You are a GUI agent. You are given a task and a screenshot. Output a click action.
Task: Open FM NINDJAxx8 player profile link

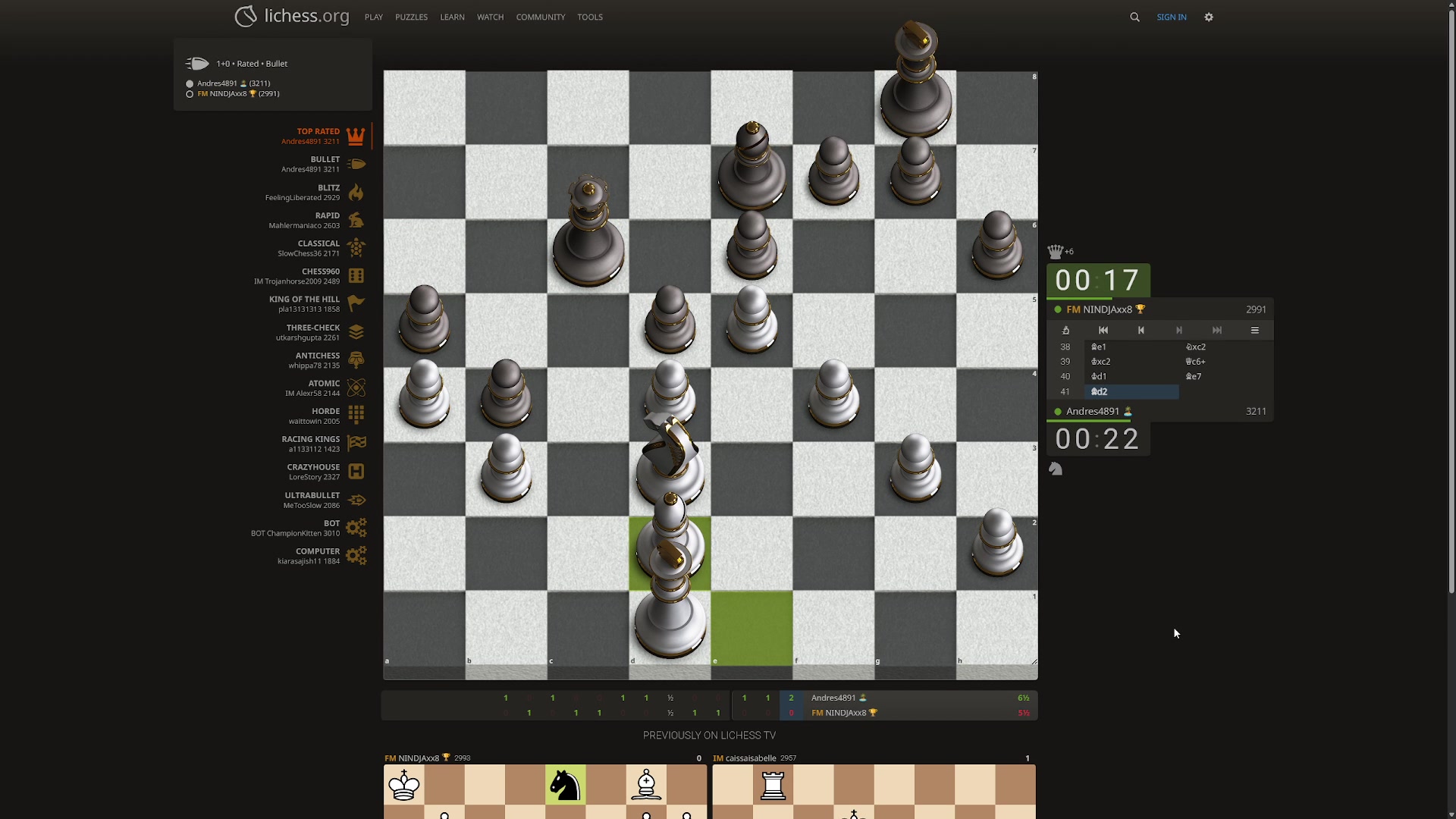pos(1106,309)
